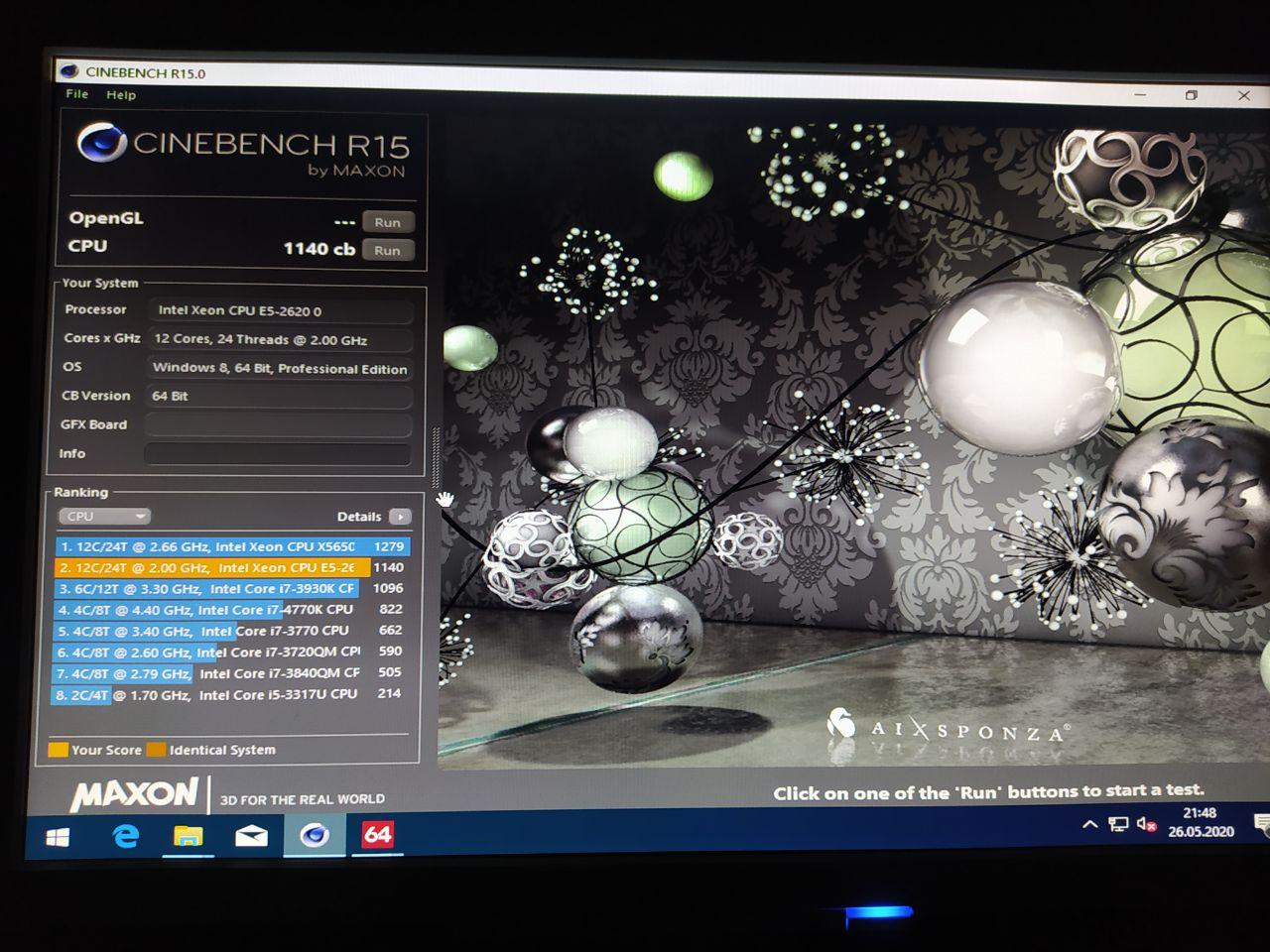The height and width of the screenshot is (952, 1270).
Task: Click the CB Version field showing 64 Bit
Action: coord(279,397)
